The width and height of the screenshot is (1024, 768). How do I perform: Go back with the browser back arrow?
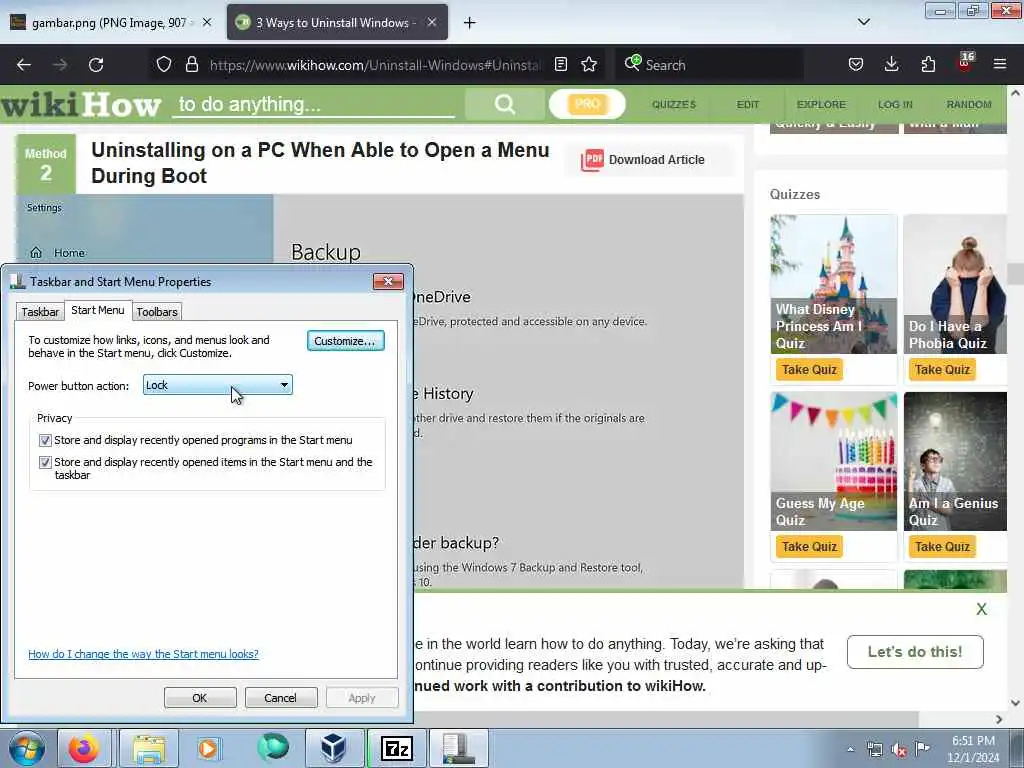tap(24, 65)
